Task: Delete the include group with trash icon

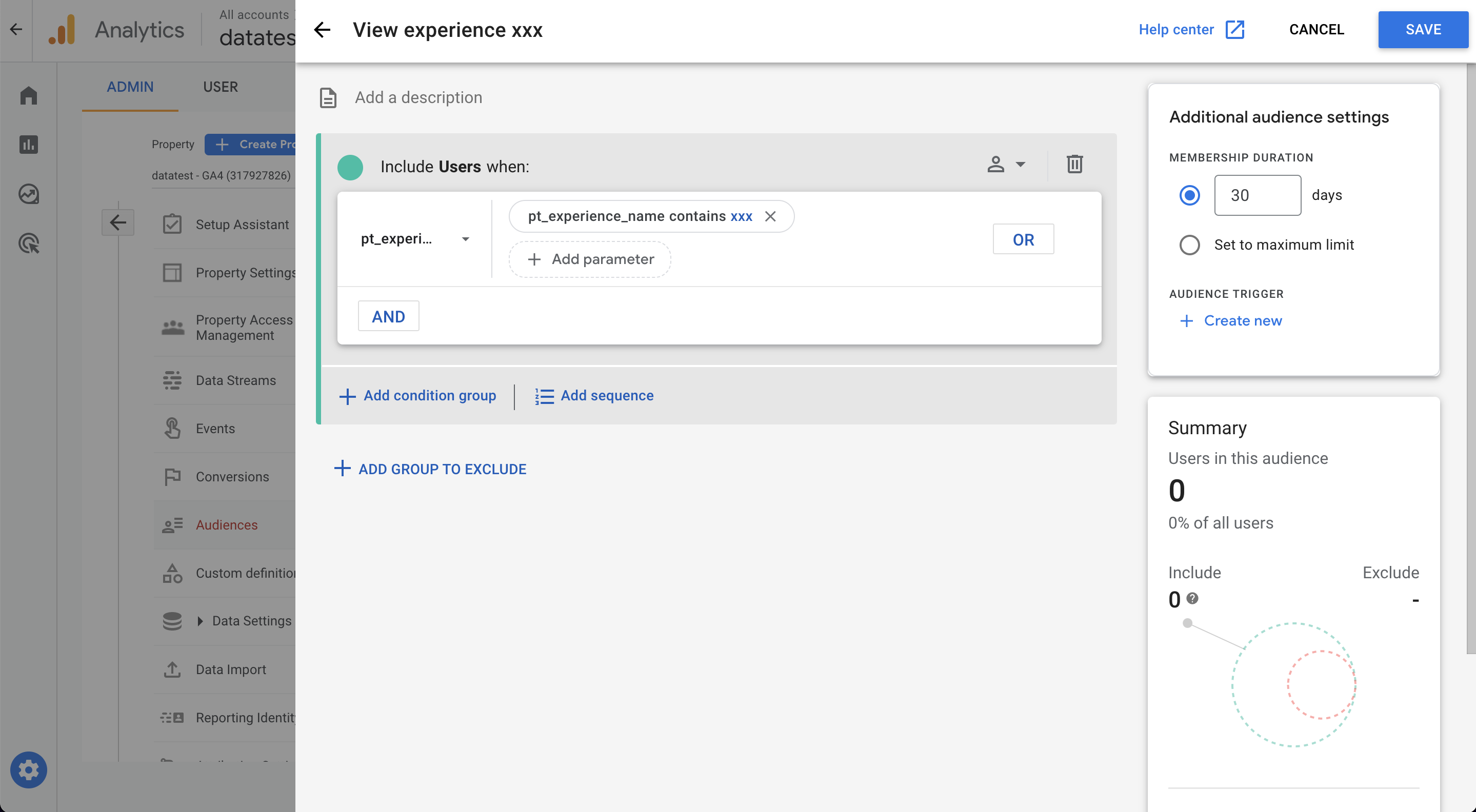Action: pos(1074,165)
